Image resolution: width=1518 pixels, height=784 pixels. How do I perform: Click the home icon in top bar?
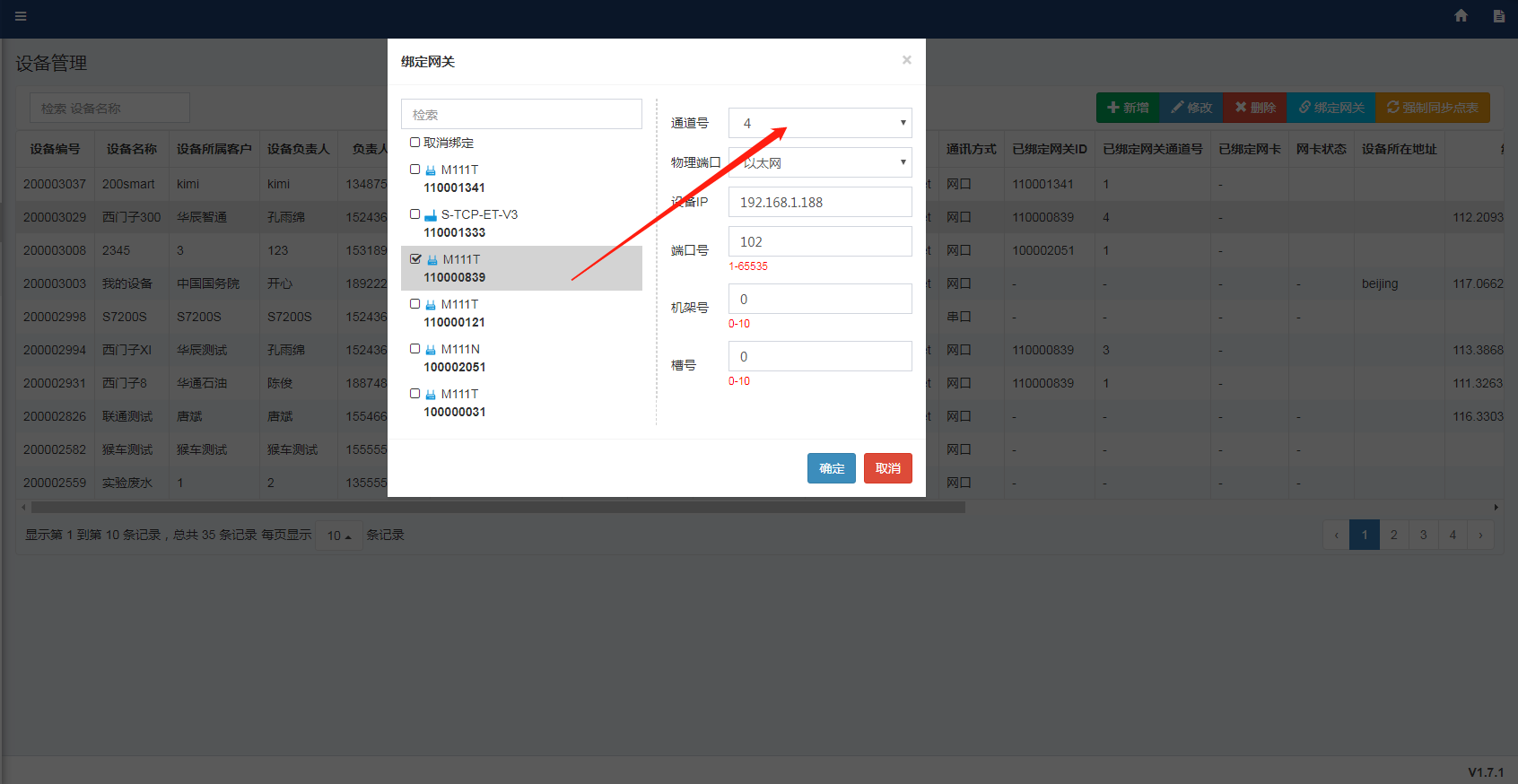(1461, 16)
